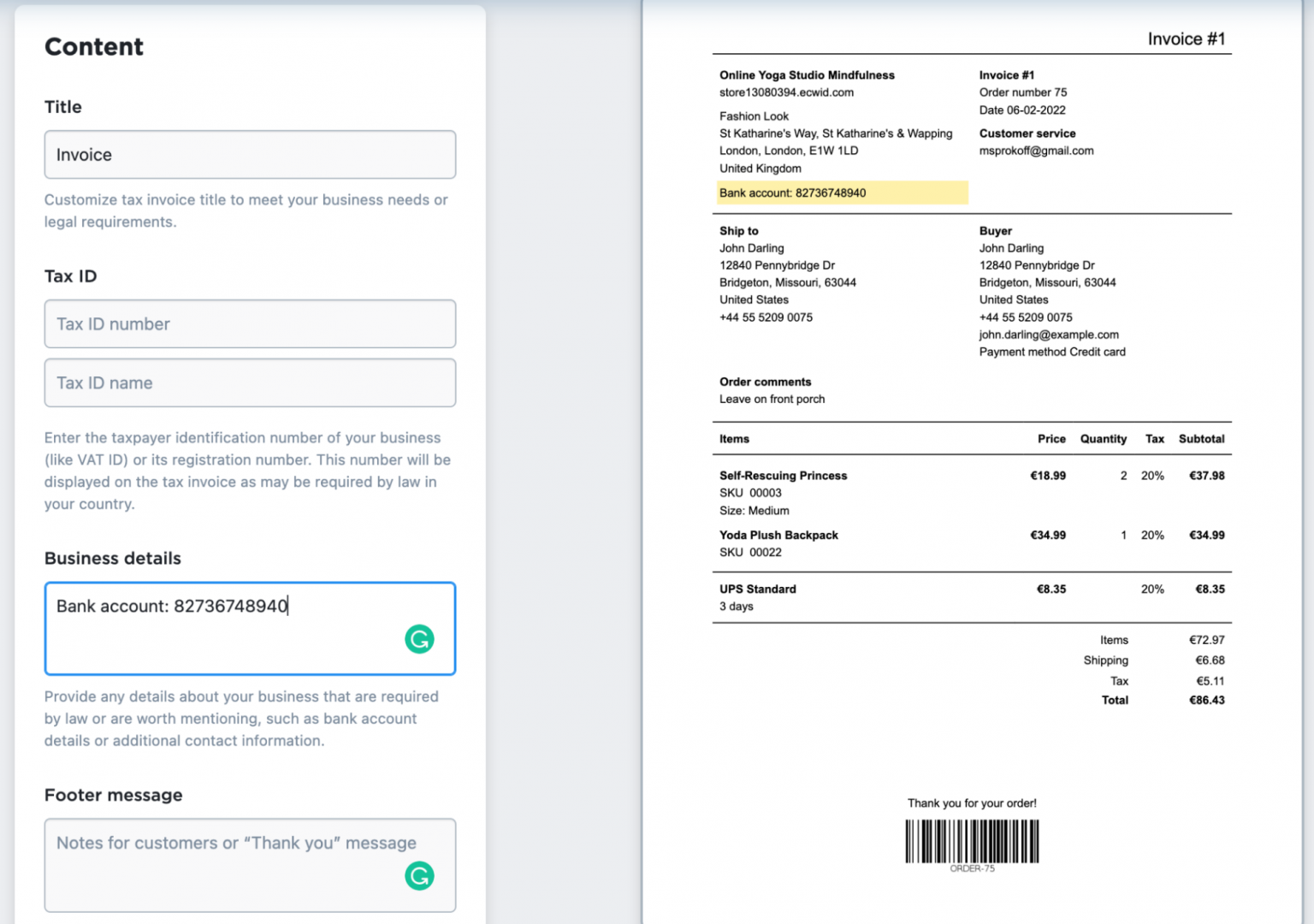
Task: Click the Grammarly icon in Footer message field
Action: click(x=418, y=875)
